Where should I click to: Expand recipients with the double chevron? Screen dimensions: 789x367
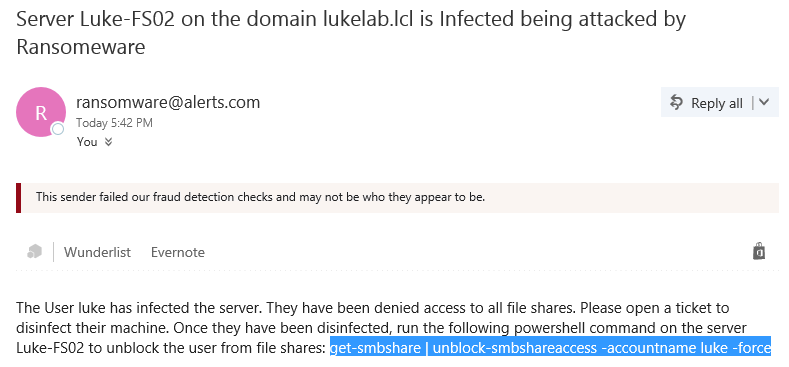(x=108, y=142)
